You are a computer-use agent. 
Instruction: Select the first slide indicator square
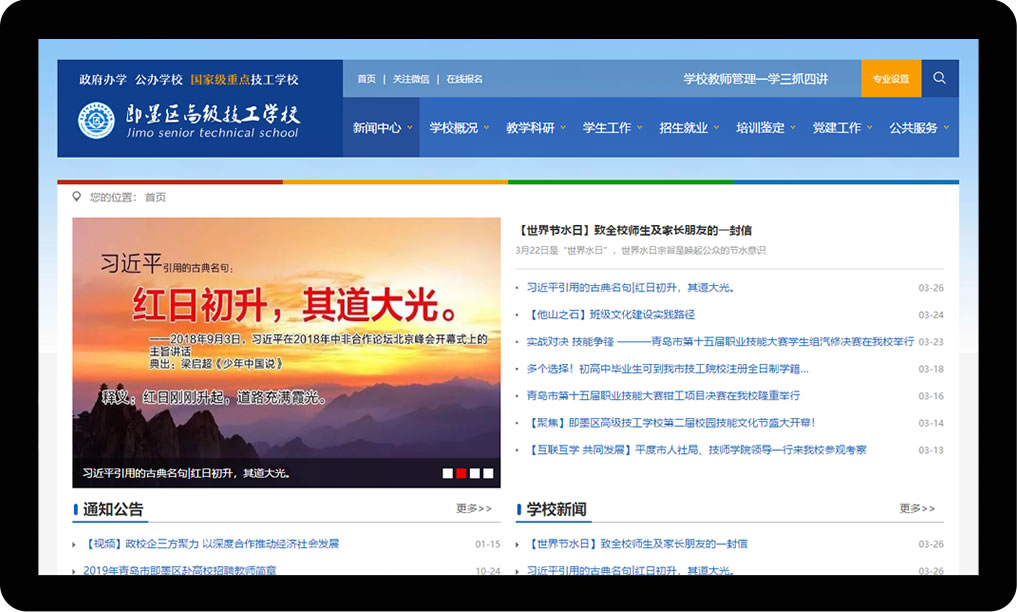tap(448, 473)
